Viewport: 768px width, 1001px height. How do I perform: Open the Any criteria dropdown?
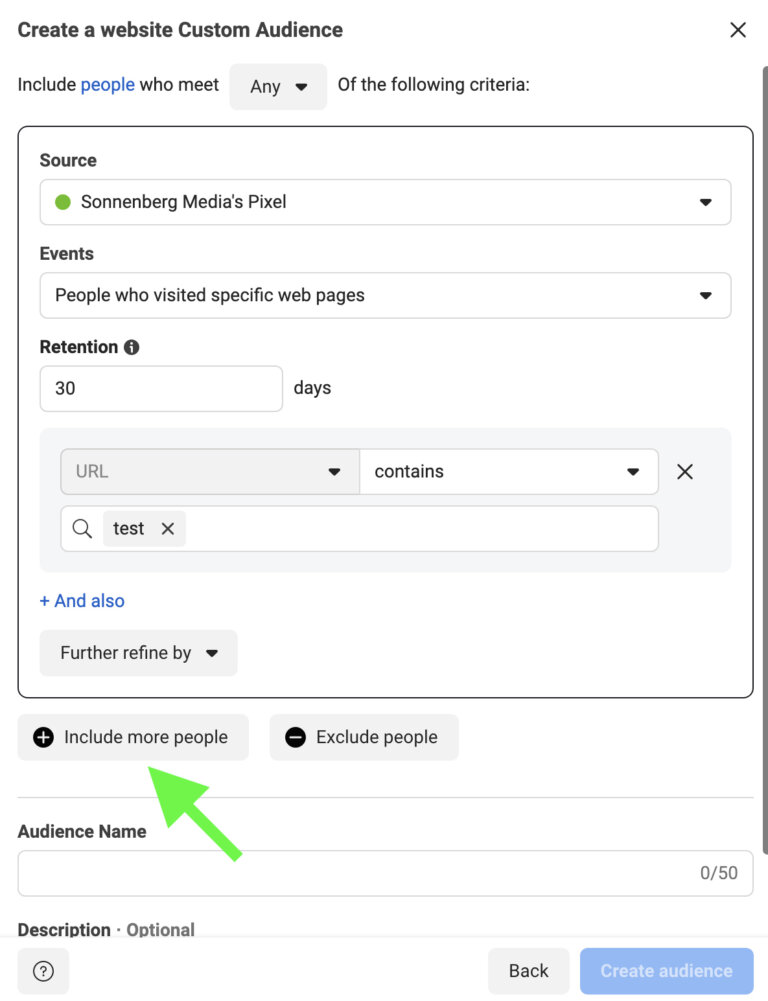tap(278, 87)
